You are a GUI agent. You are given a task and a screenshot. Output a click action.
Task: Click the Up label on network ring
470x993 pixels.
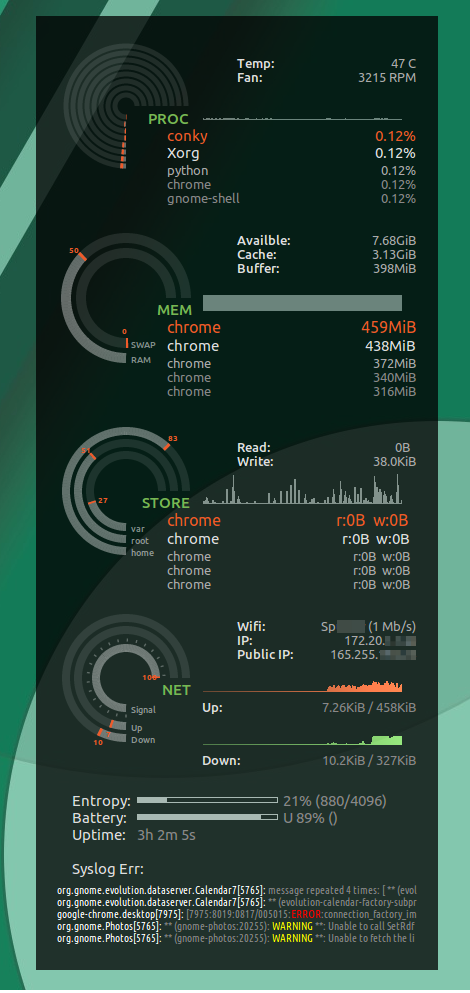point(137,728)
